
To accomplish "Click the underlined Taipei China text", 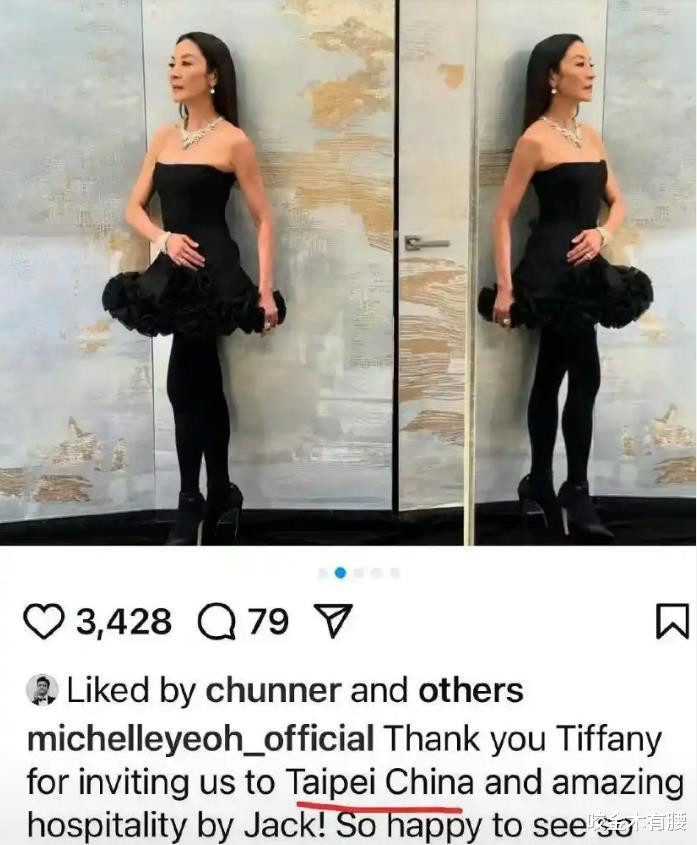I will tap(379, 782).
